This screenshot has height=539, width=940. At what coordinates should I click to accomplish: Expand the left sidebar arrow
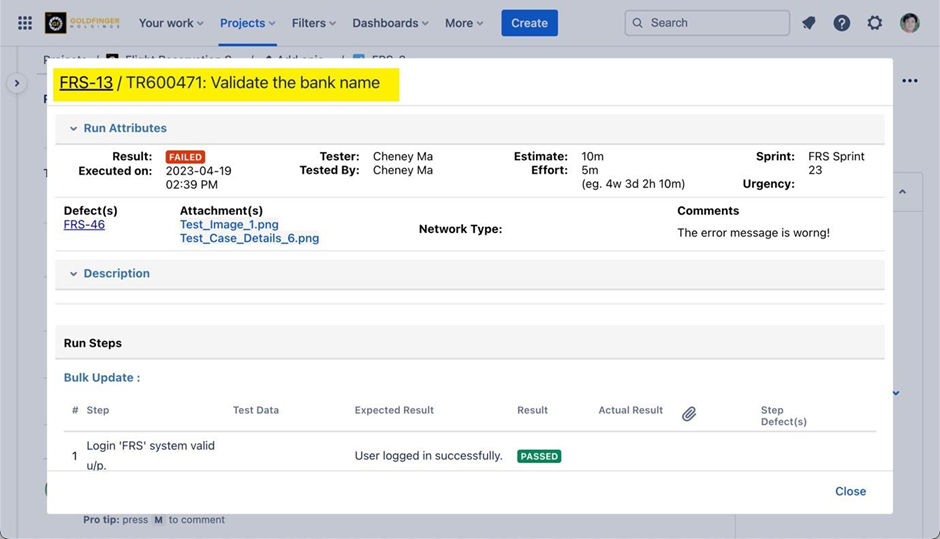[16, 84]
